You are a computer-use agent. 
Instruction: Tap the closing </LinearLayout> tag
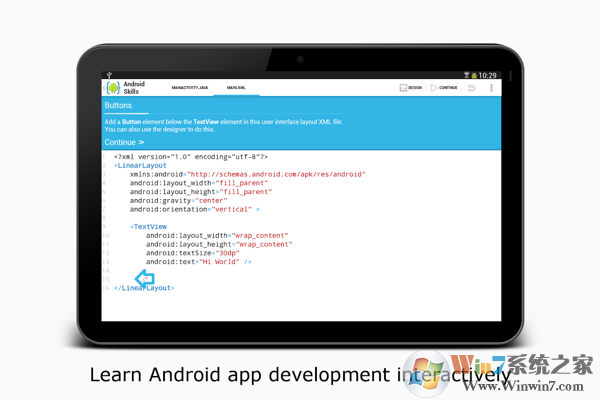click(144, 288)
